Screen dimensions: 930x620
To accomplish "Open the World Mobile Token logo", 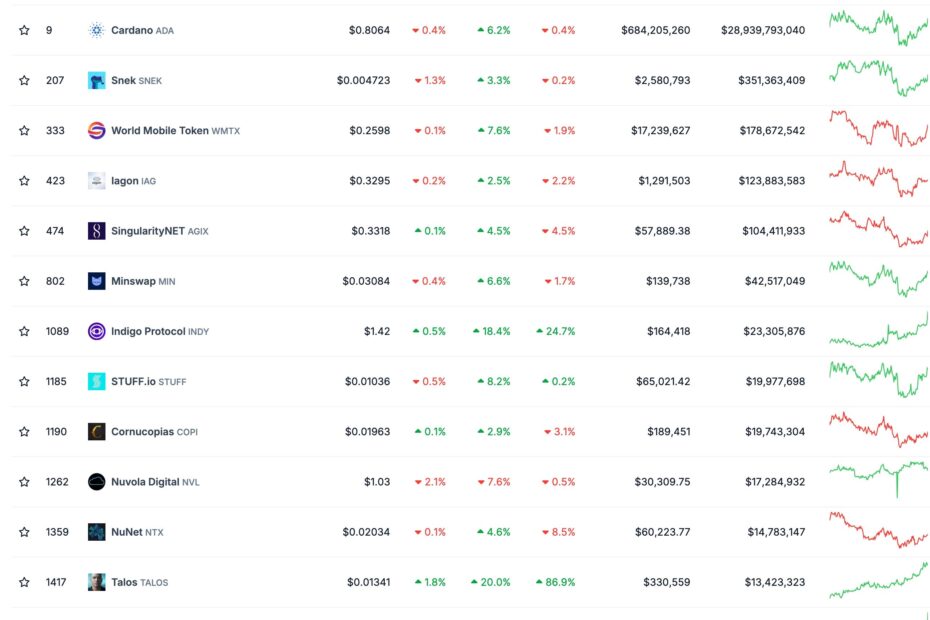I will click(96, 131).
